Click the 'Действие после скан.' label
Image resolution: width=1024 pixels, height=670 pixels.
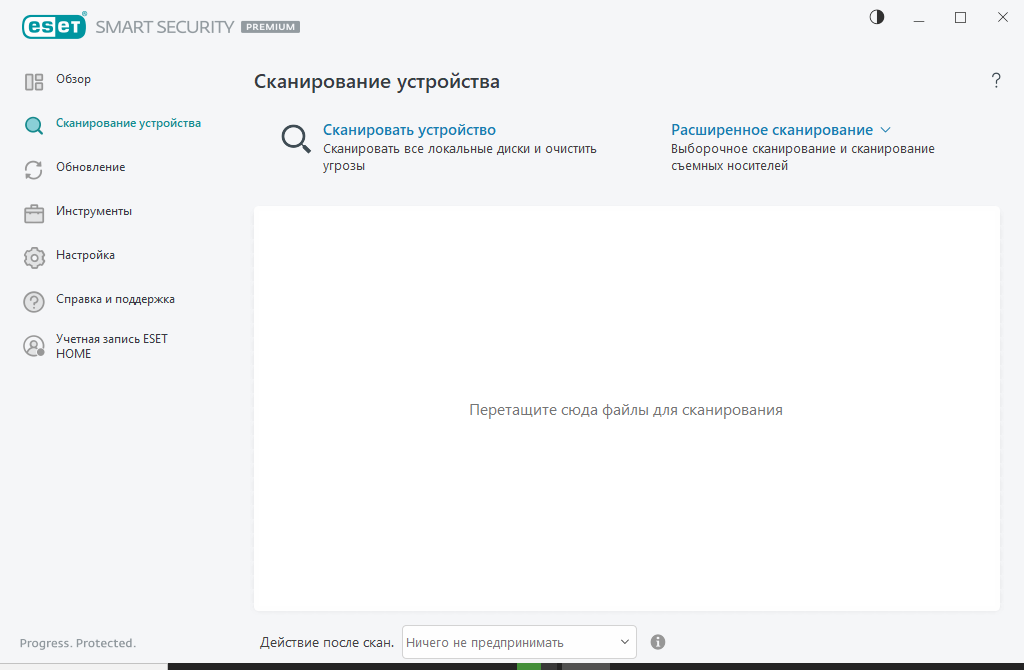tap(327, 643)
